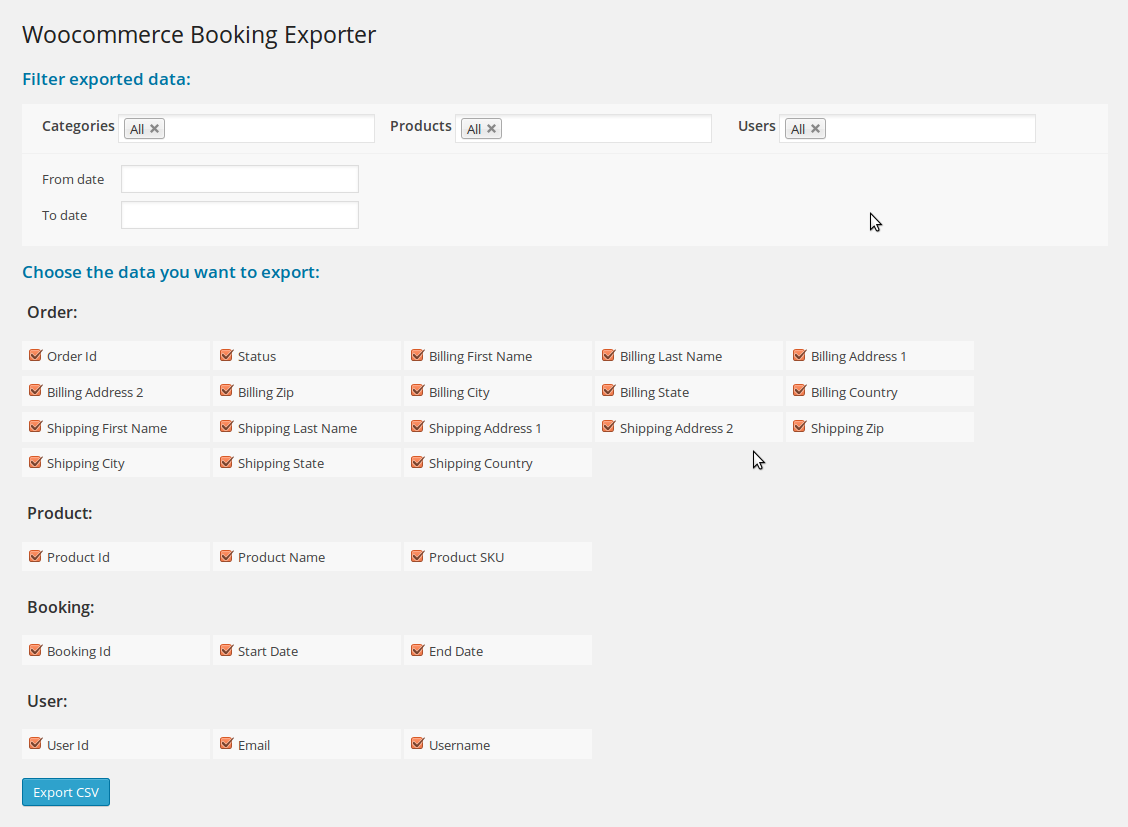Click the From date input field
The height and width of the screenshot is (827, 1128).
239,179
